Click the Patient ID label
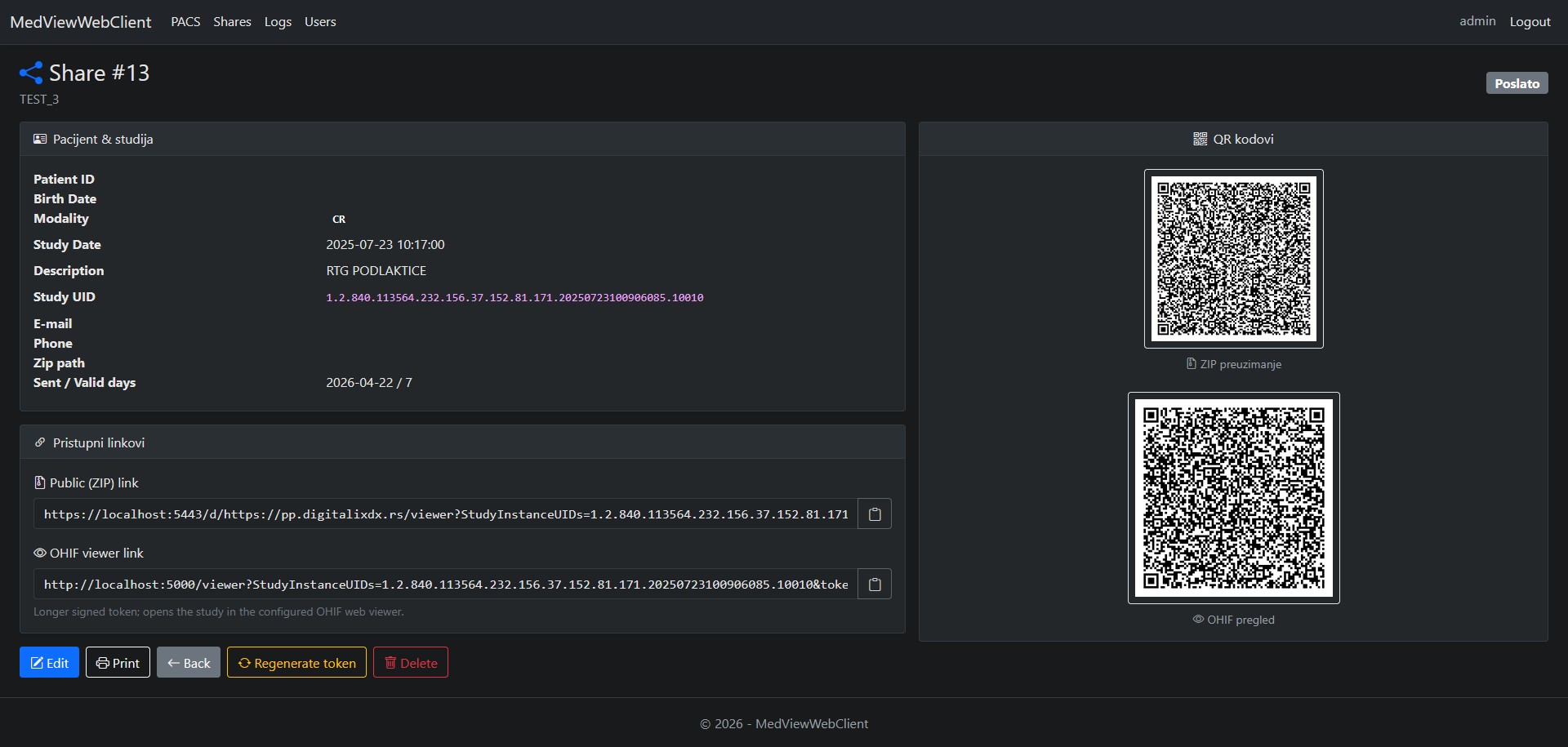The height and width of the screenshot is (747, 1568). coord(64,179)
